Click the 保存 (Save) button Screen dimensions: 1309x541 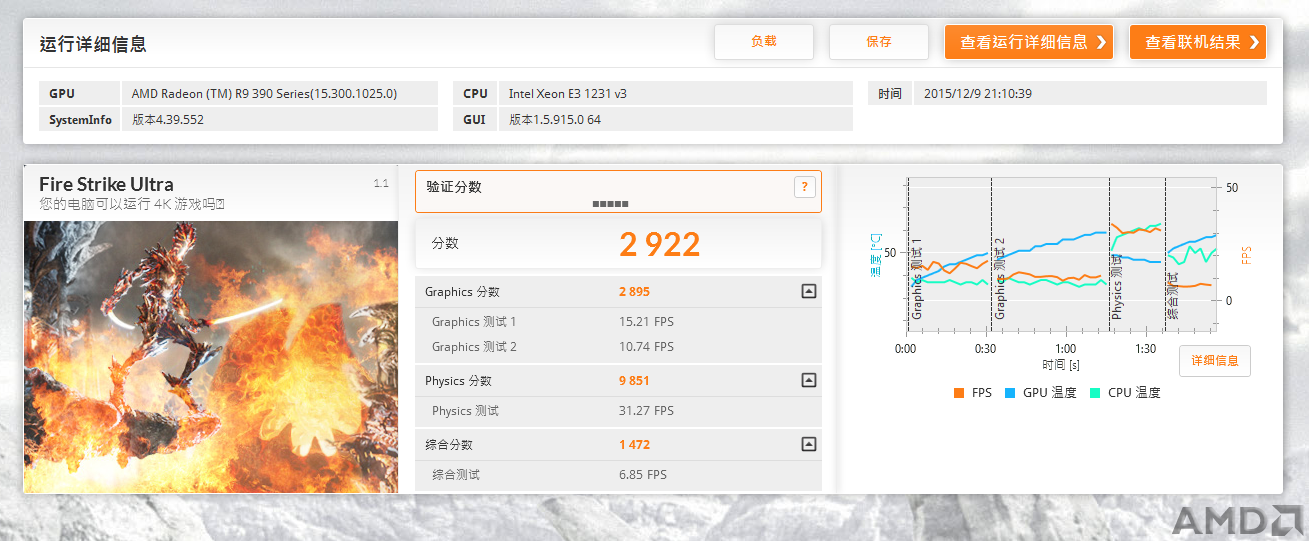(x=878, y=42)
